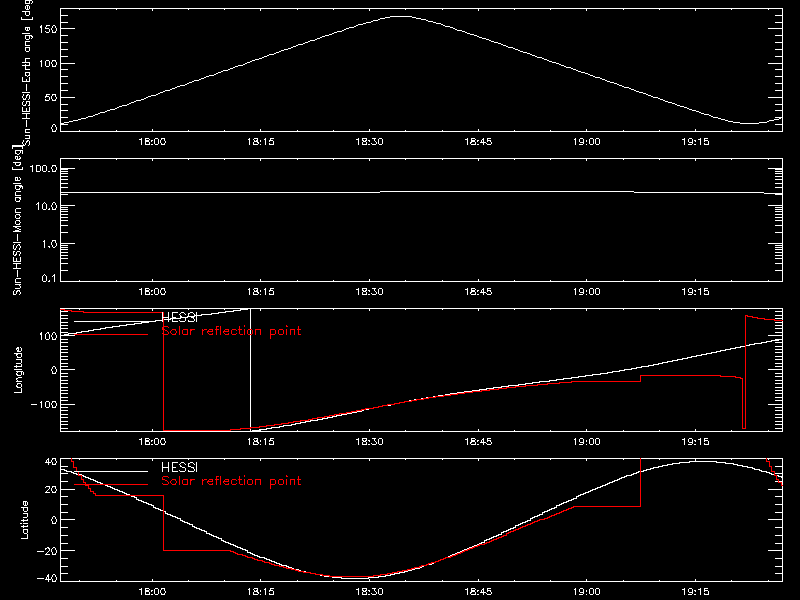Click 19:15 under the Longitude plot
The image size is (800, 600).
pyautogui.click(x=695, y=441)
